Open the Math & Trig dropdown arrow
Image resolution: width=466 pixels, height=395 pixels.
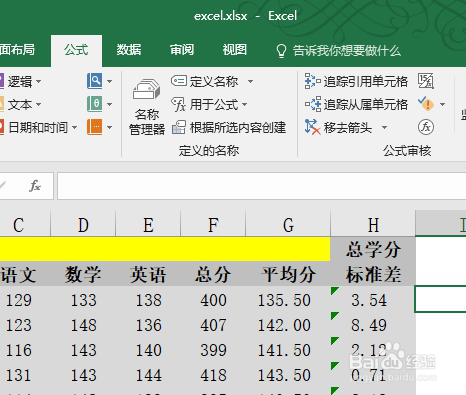[109, 104]
